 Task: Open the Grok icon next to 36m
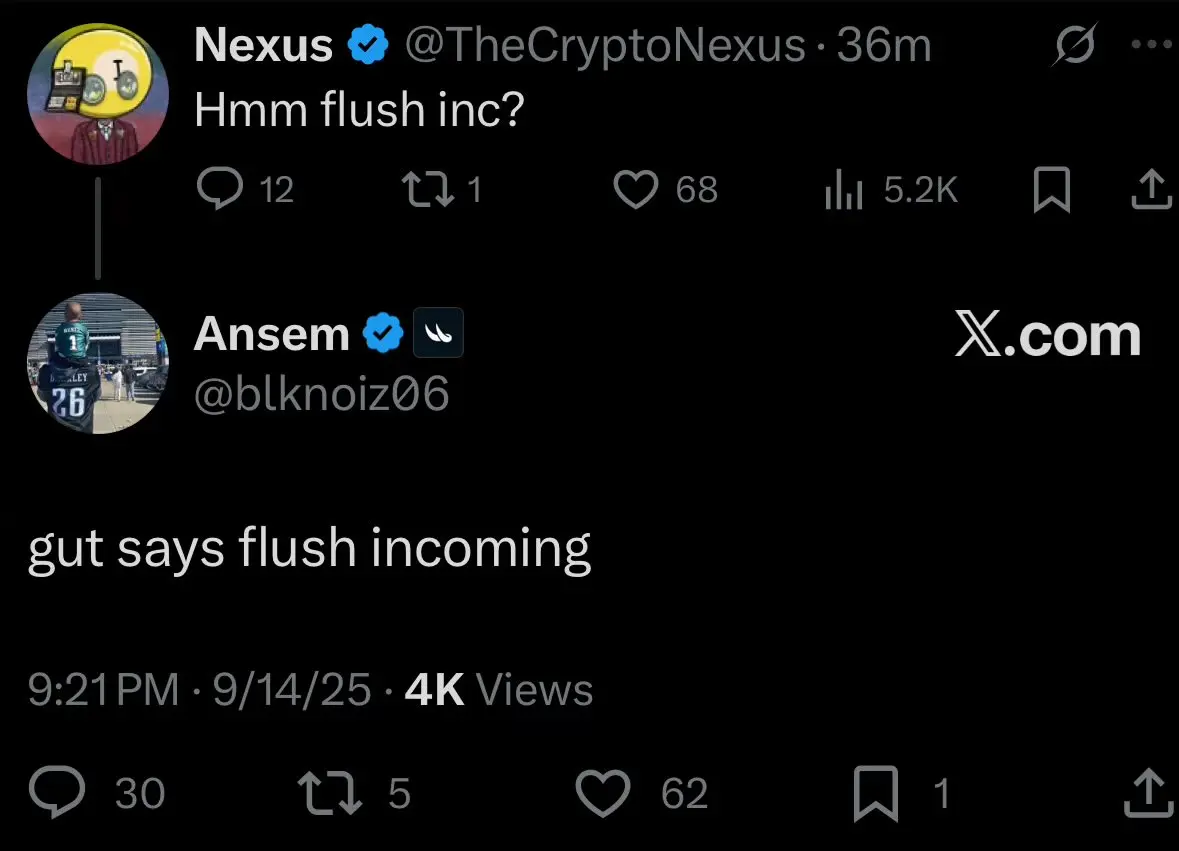[x=1075, y=45]
